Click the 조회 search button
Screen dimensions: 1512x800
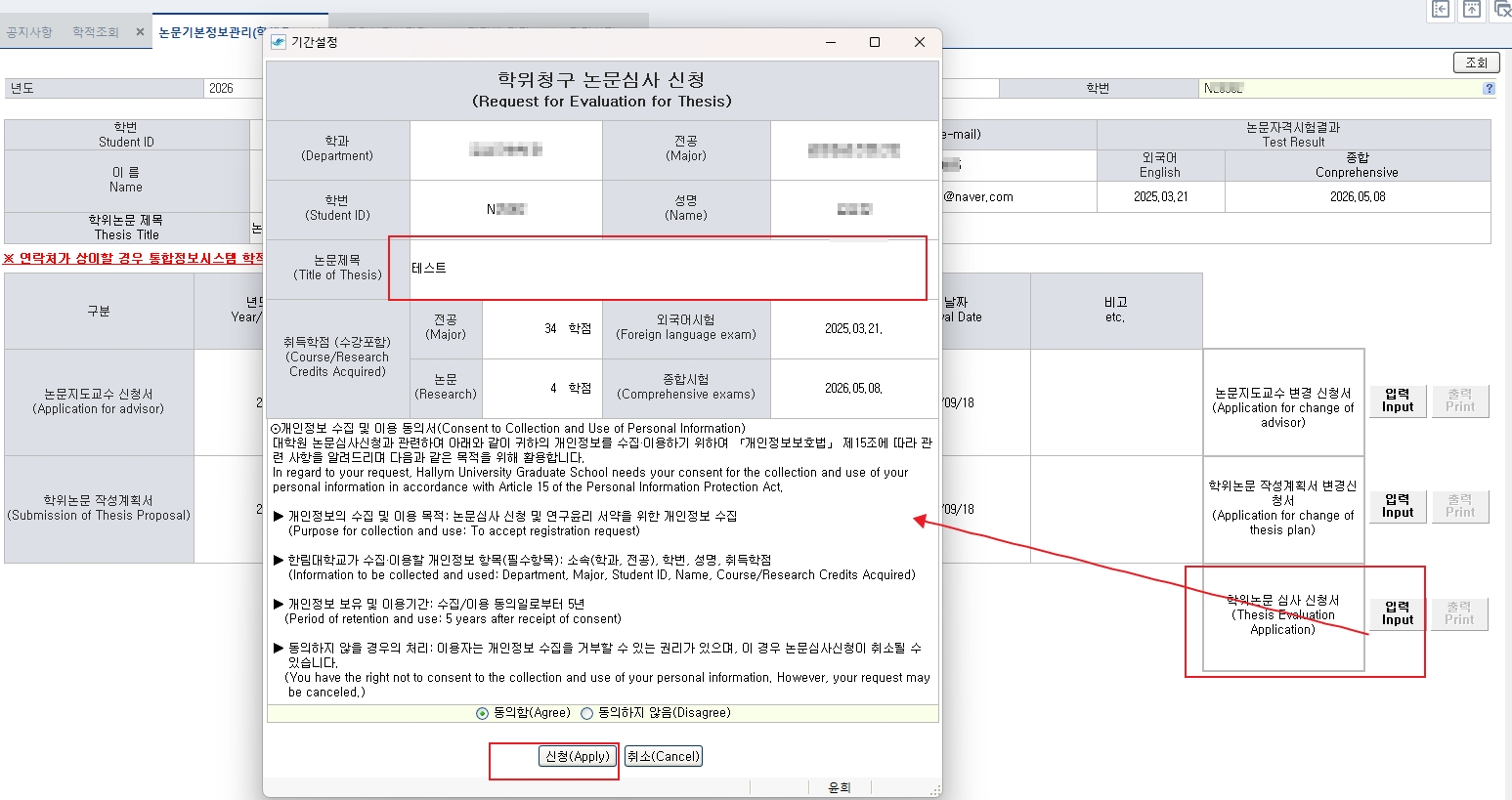pyautogui.click(x=1476, y=63)
